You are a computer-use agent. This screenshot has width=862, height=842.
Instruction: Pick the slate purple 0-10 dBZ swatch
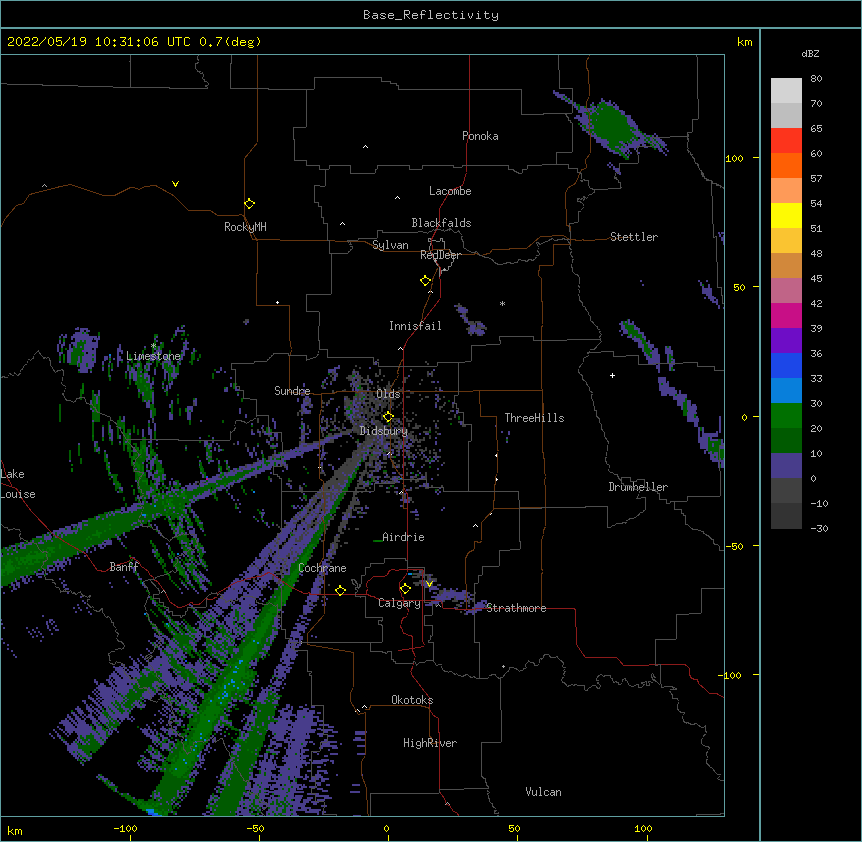tap(786, 466)
